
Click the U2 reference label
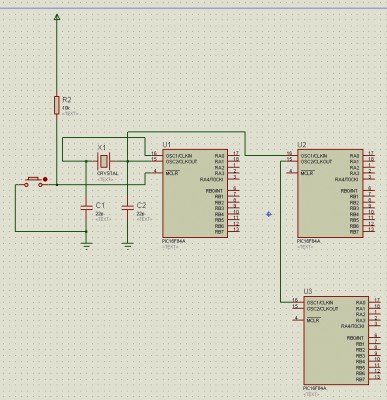point(302,145)
